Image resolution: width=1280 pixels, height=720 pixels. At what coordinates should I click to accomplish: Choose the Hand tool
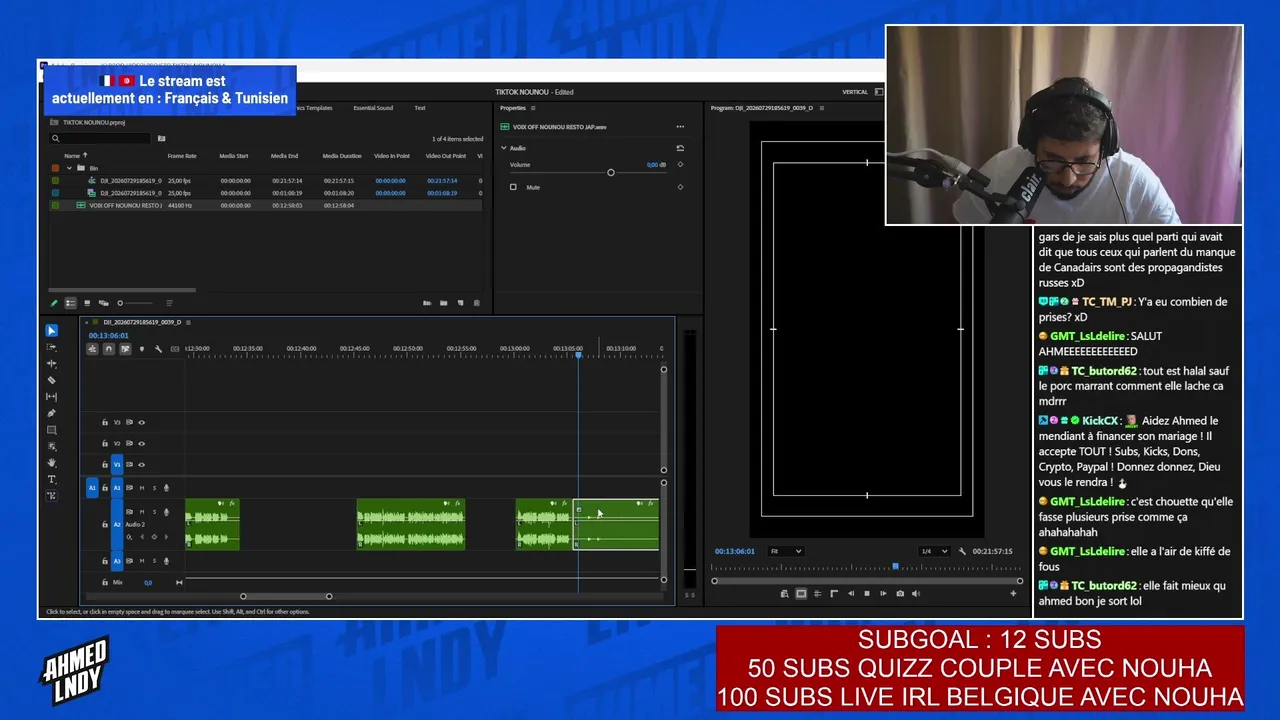click(52, 463)
